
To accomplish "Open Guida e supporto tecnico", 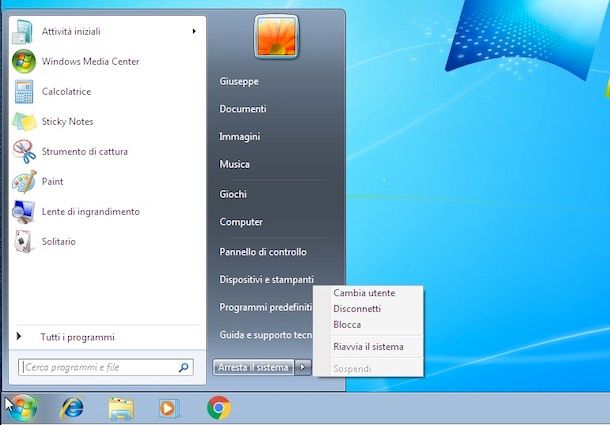I will click(x=266, y=335).
